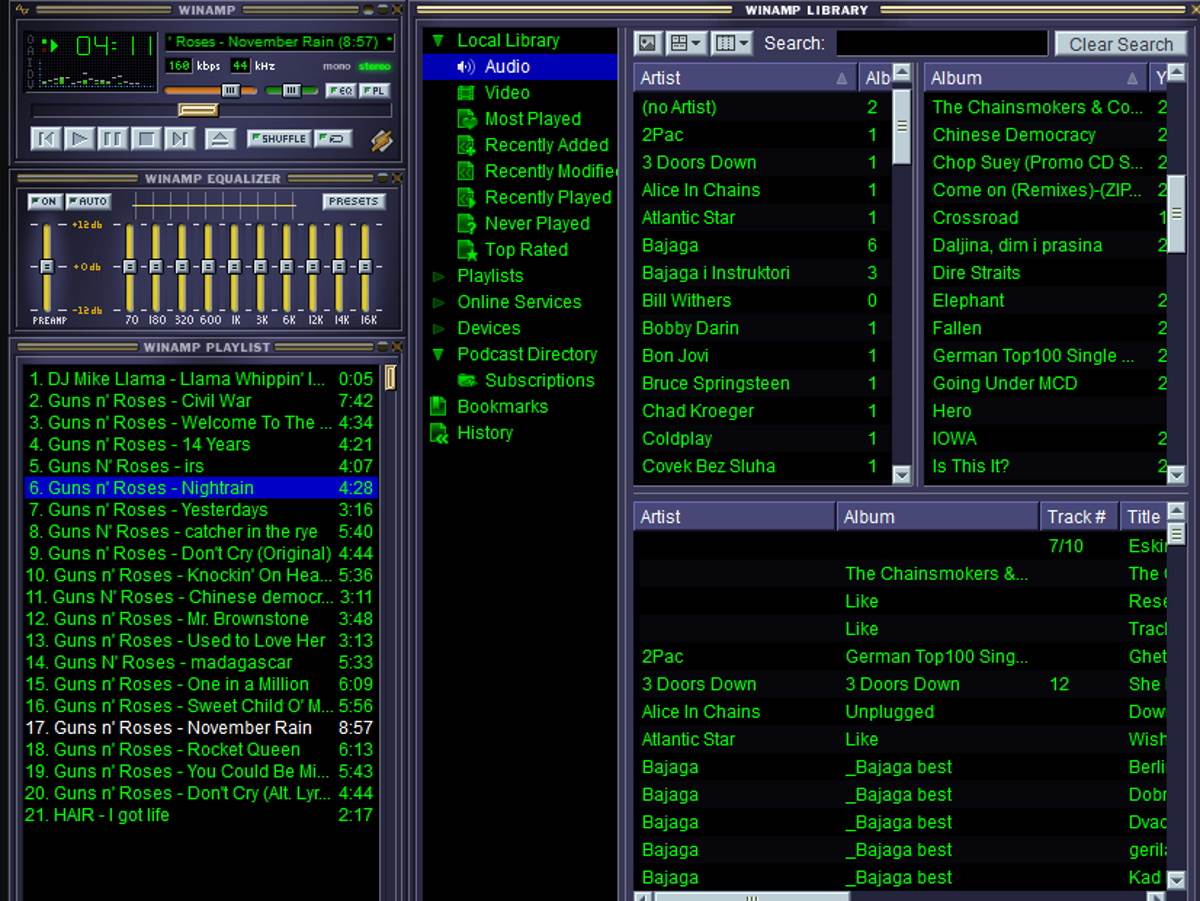Open the Top Rated smart view

pyautogui.click(x=525, y=250)
